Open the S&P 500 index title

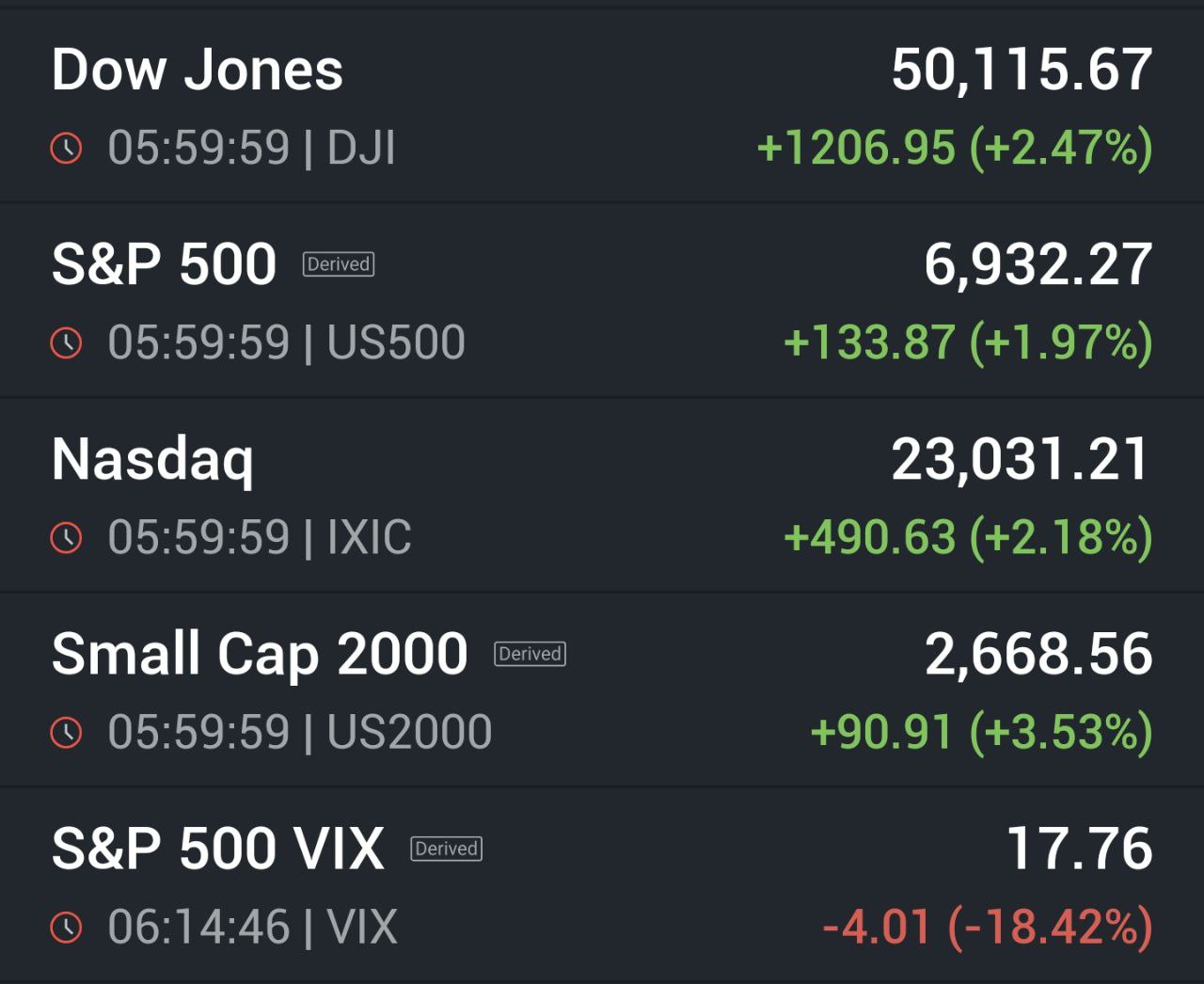tap(164, 264)
